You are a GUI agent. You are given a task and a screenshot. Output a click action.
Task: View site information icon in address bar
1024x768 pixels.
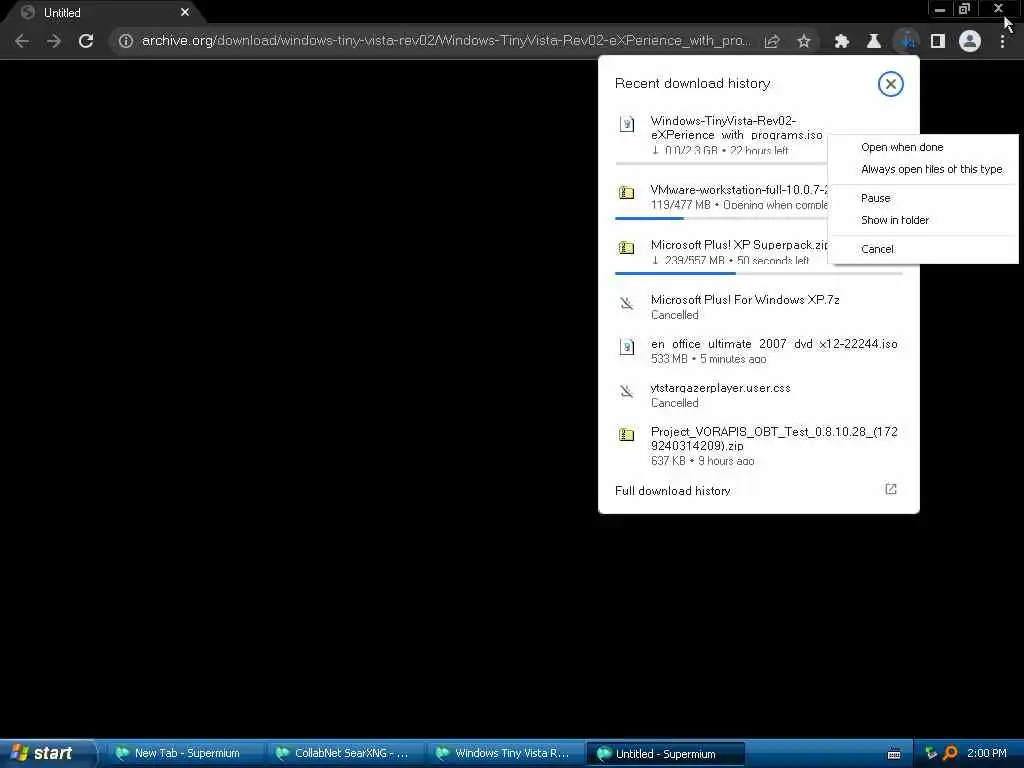pos(125,41)
